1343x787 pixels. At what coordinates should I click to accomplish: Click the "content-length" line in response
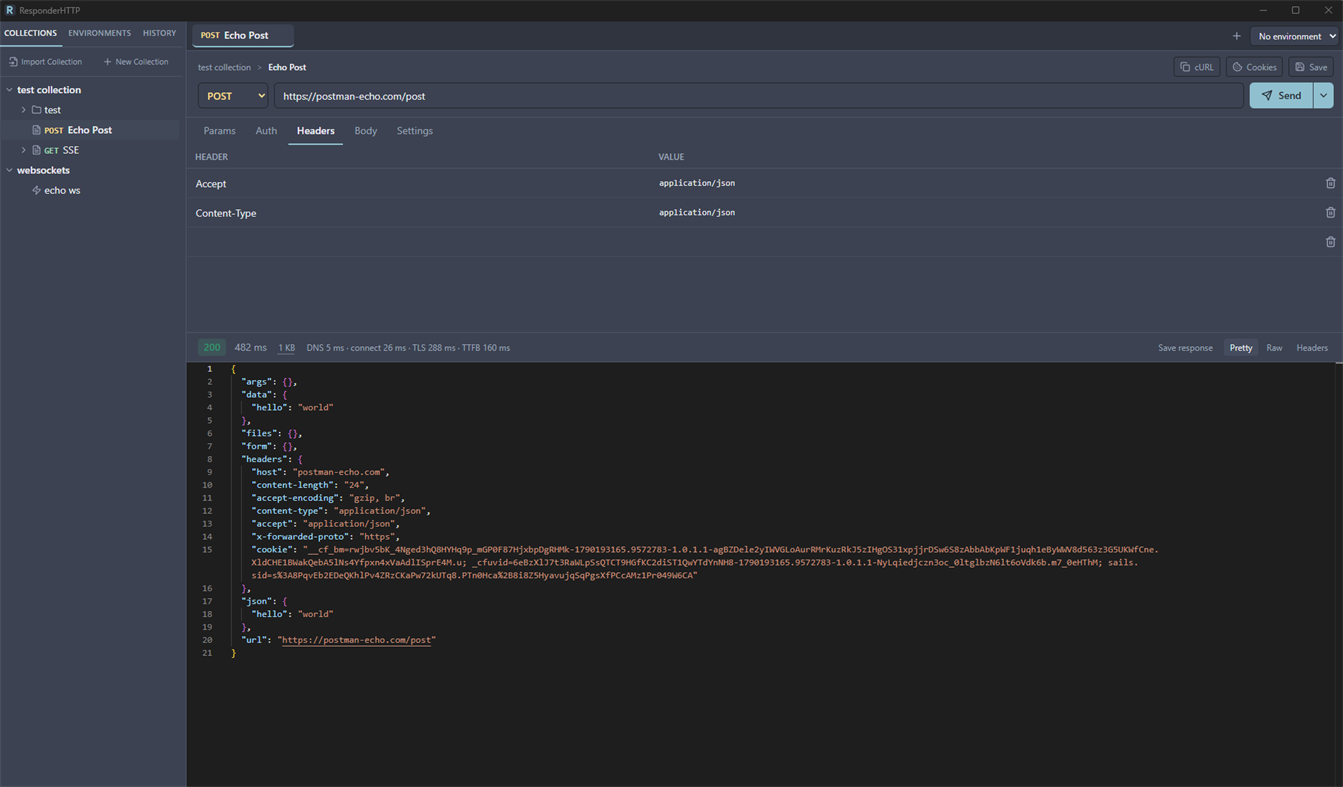310,485
